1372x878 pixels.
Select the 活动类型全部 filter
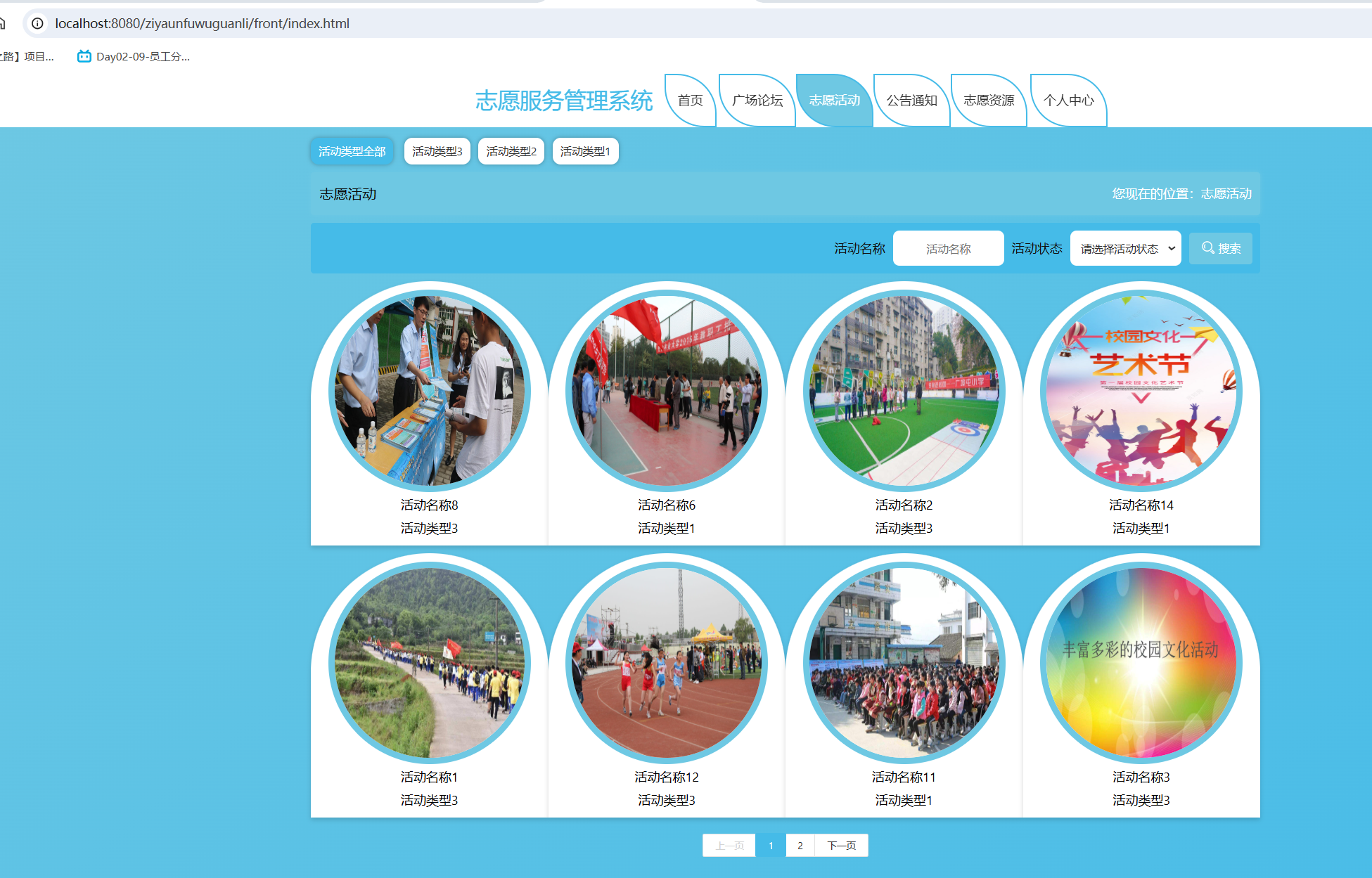(x=352, y=151)
